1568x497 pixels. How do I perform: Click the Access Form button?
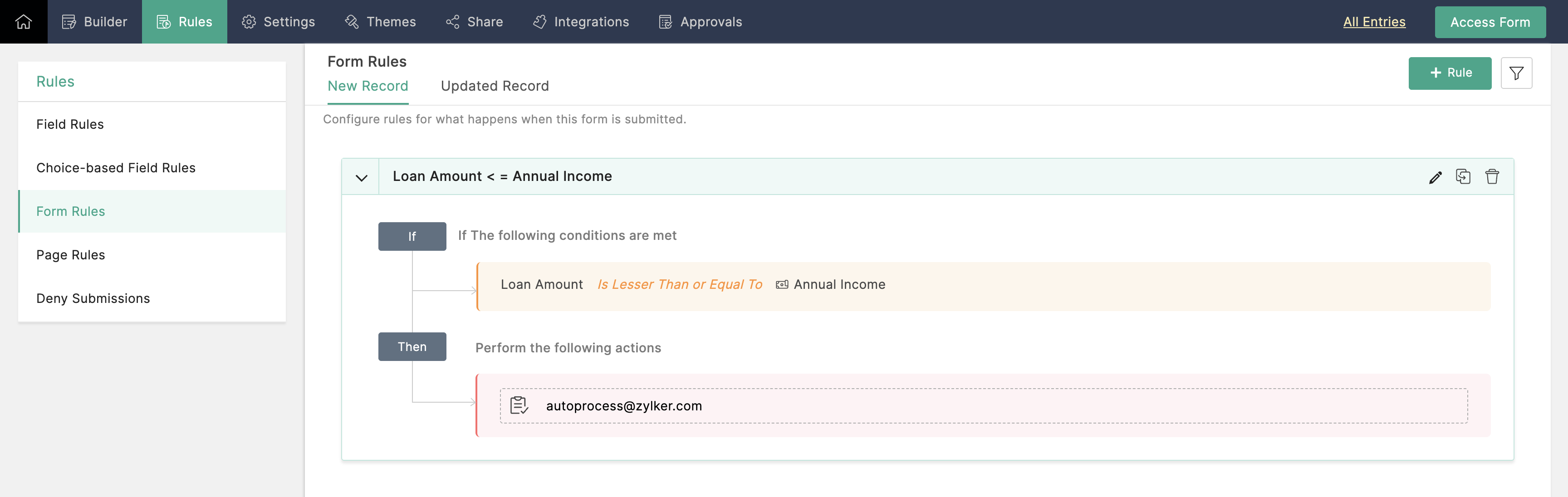pos(1490,23)
